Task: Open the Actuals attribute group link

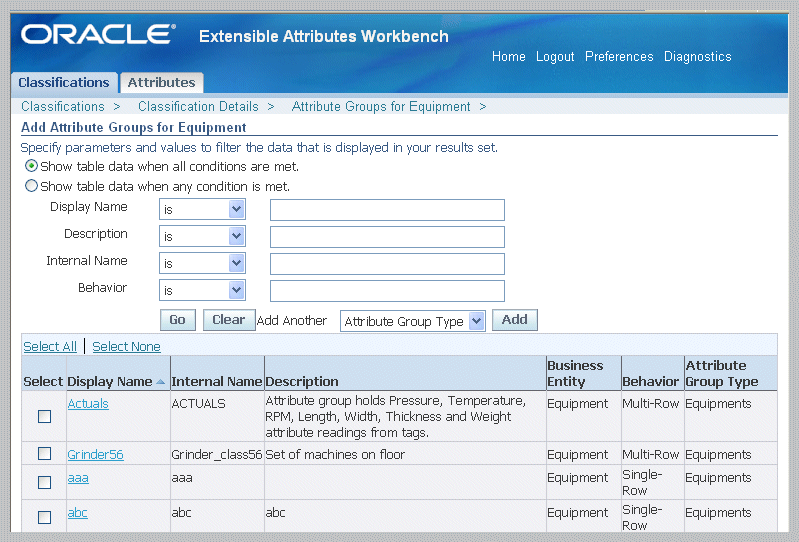Action: (x=88, y=403)
